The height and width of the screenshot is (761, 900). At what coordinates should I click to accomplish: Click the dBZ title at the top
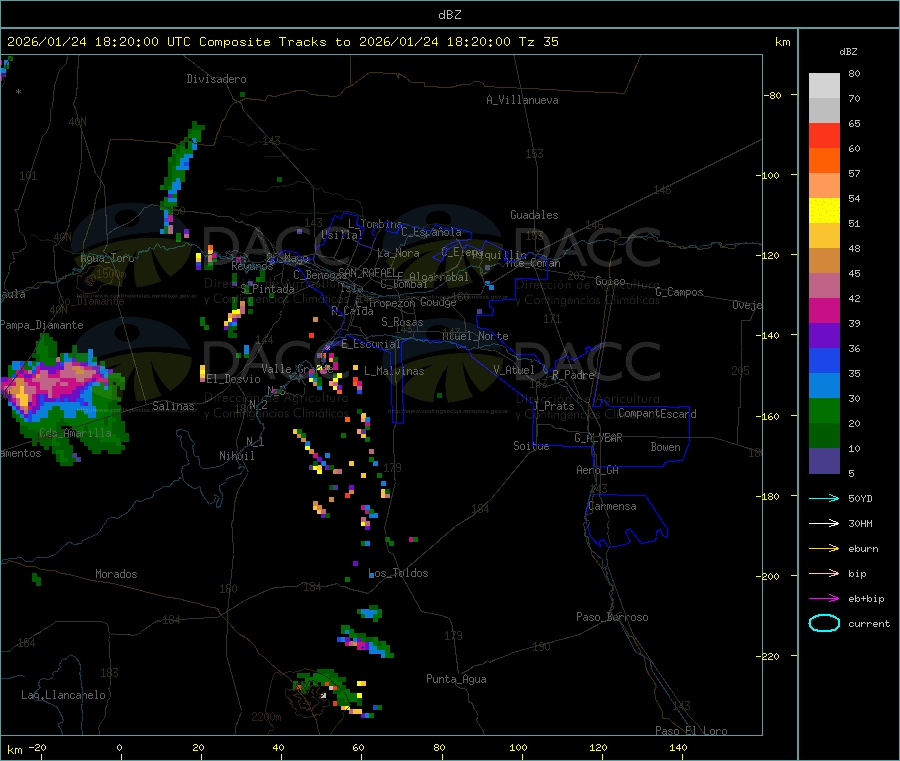coord(449,15)
